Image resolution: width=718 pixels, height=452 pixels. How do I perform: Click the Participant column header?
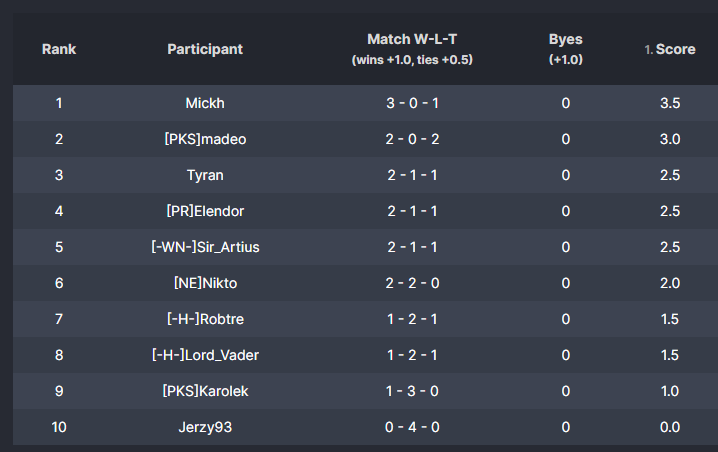205,49
